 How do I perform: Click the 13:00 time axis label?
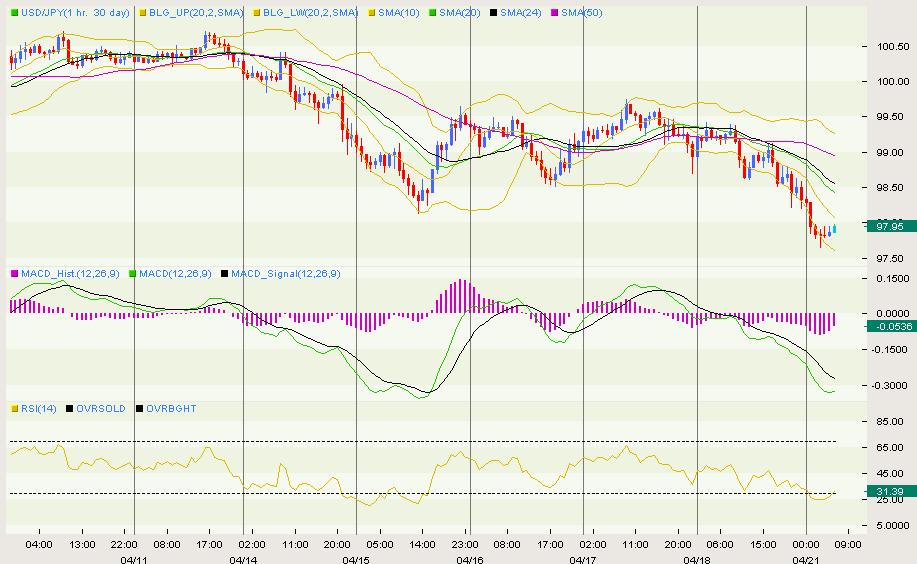[82, 545]
